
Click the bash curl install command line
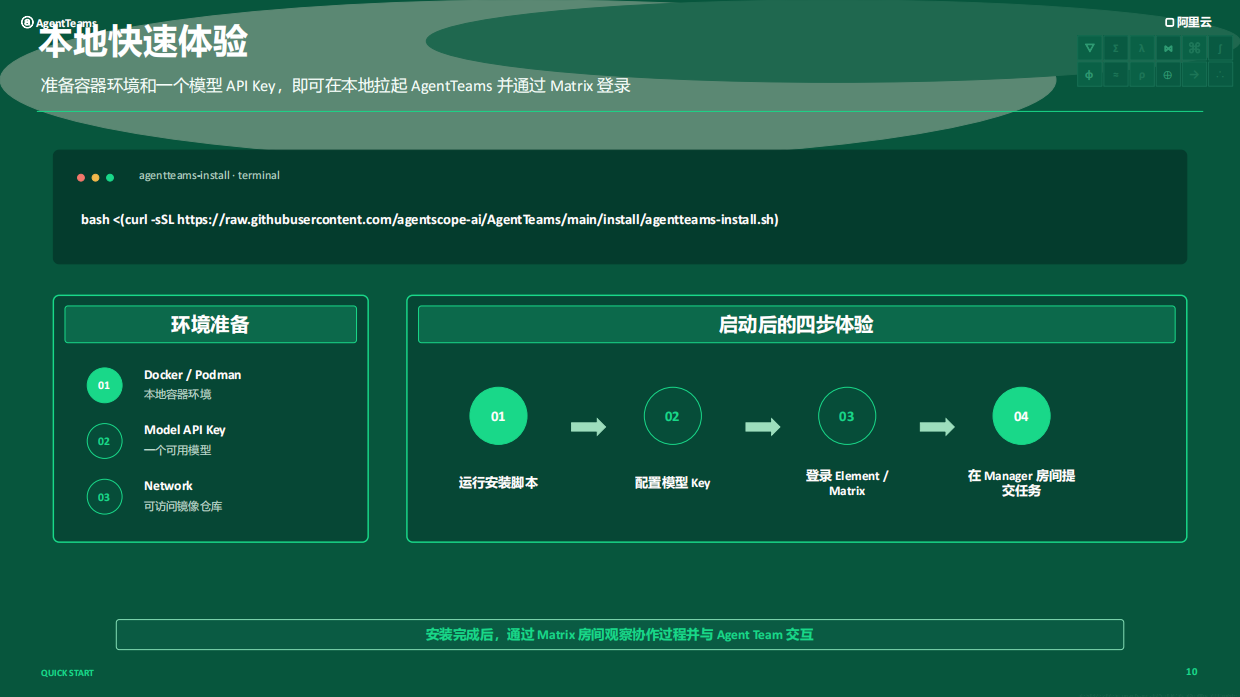tap(430, 219)
